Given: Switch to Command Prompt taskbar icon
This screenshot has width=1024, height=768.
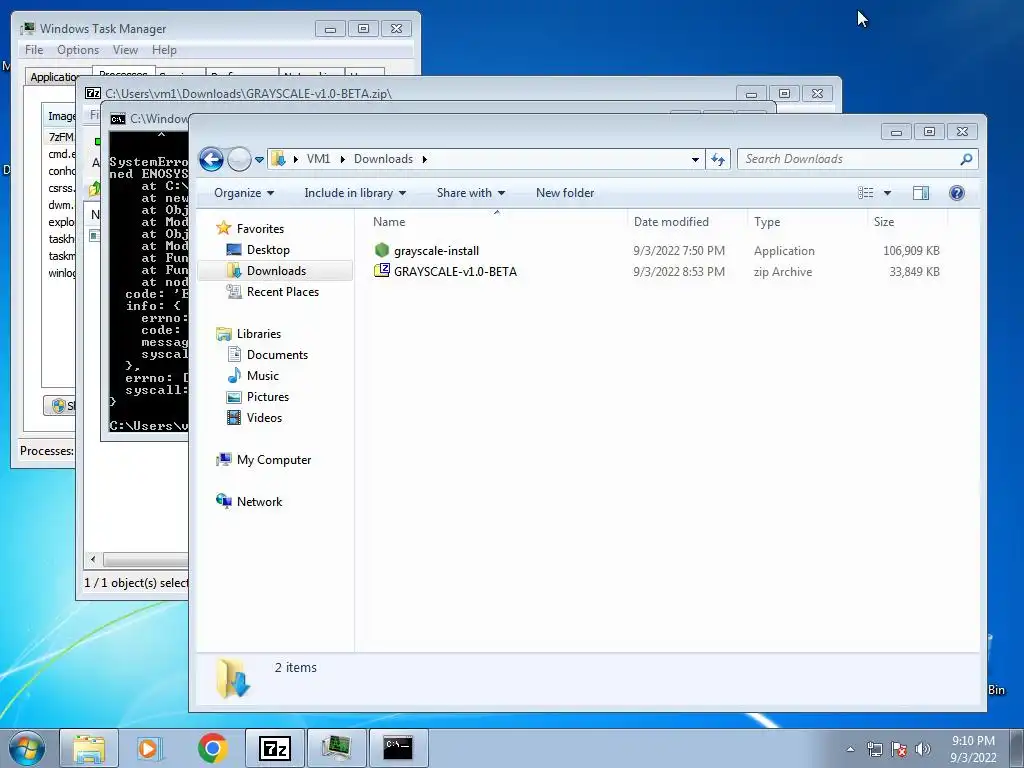Looking at the screenshot, I should click(398, 748).
